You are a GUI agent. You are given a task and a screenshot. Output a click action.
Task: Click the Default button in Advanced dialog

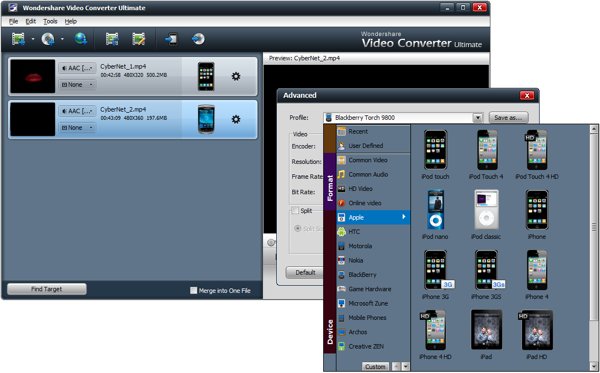pos(305,272)
